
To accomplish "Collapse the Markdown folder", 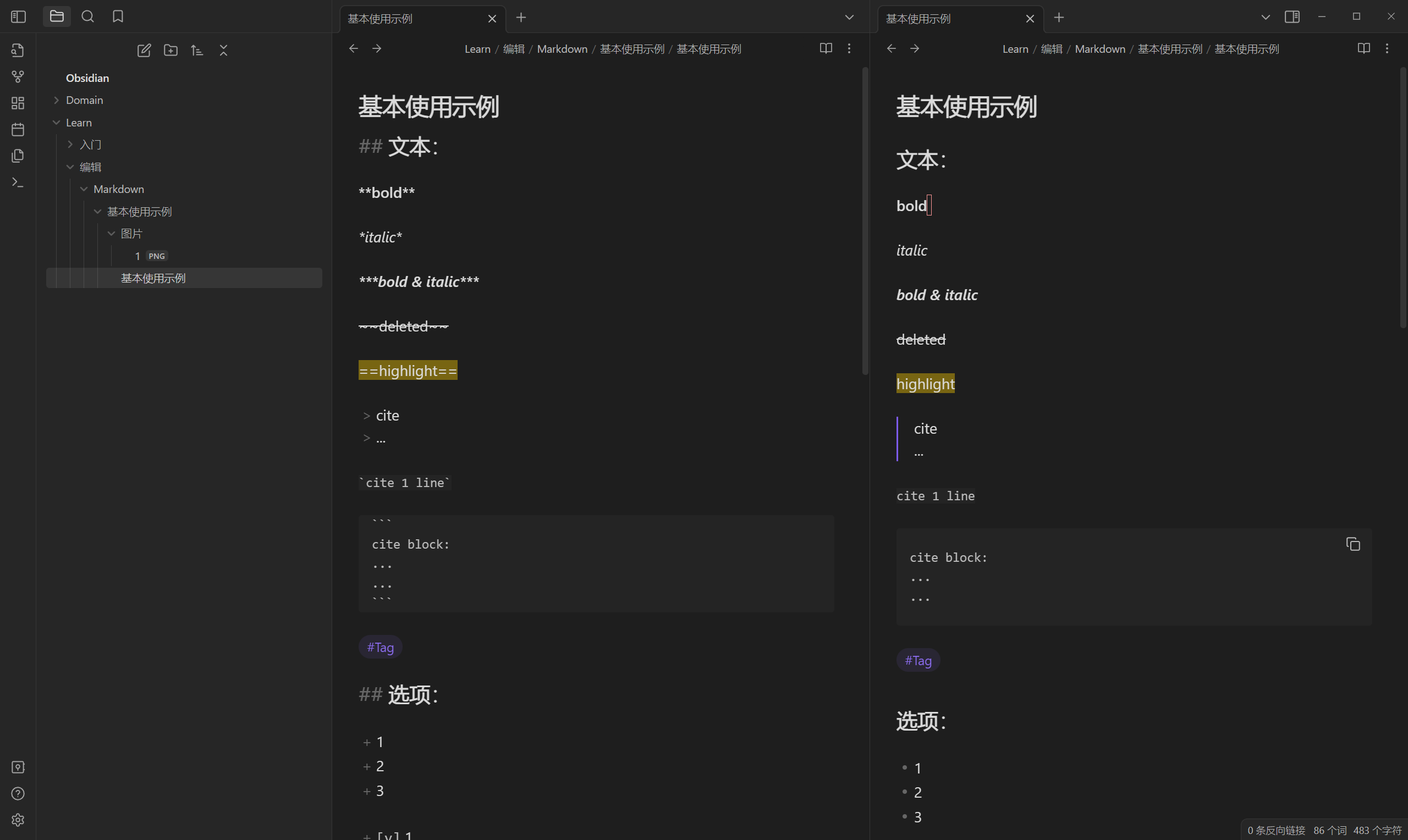I will click(x=84, y=189).
